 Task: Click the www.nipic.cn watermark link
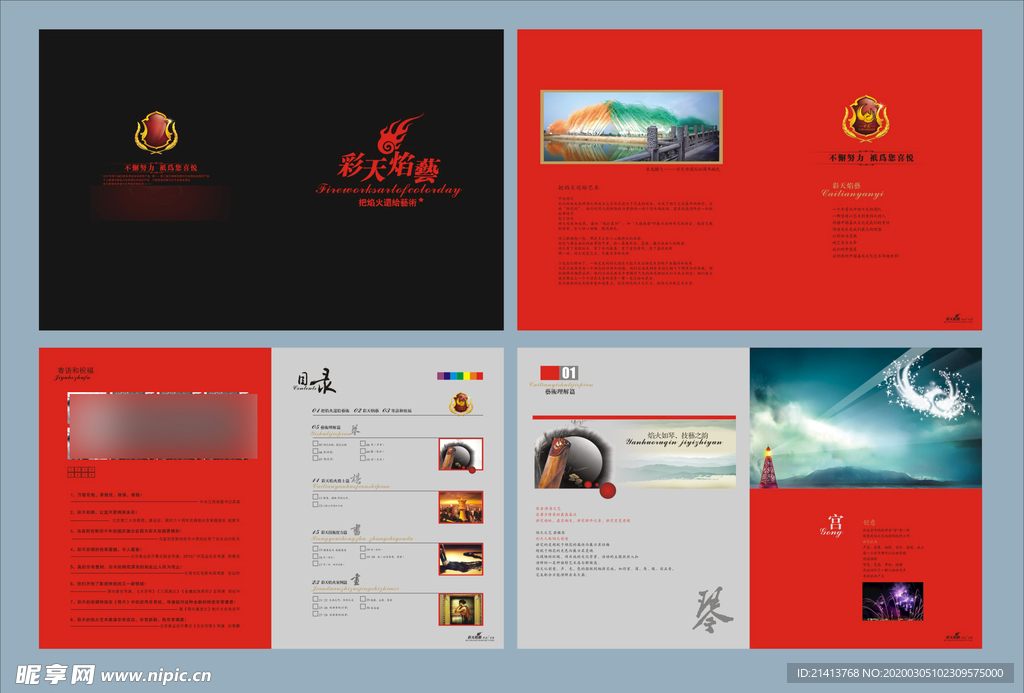155,675
